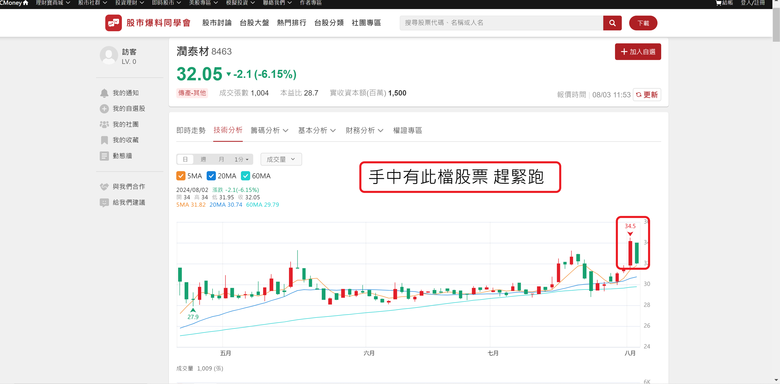
Task: Expand the 基本分析 dropdown tab
Action: [x=317, y=130]
